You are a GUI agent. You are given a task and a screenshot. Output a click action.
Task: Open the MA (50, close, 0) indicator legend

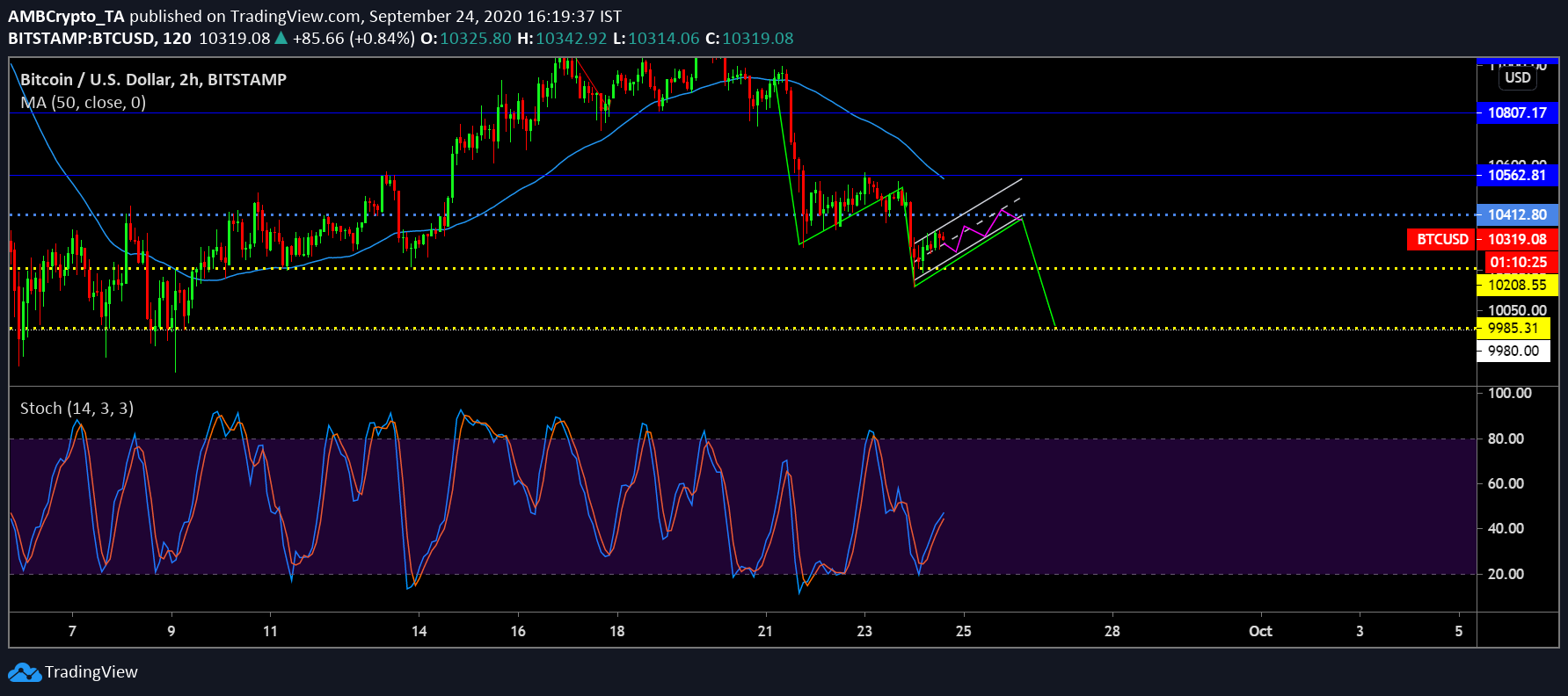(x=83, y=103)
